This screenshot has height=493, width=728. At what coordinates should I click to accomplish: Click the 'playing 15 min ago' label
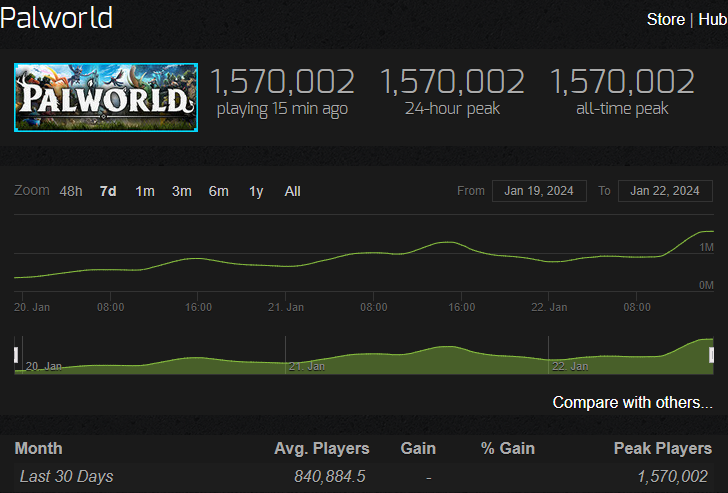pos(282,109)
